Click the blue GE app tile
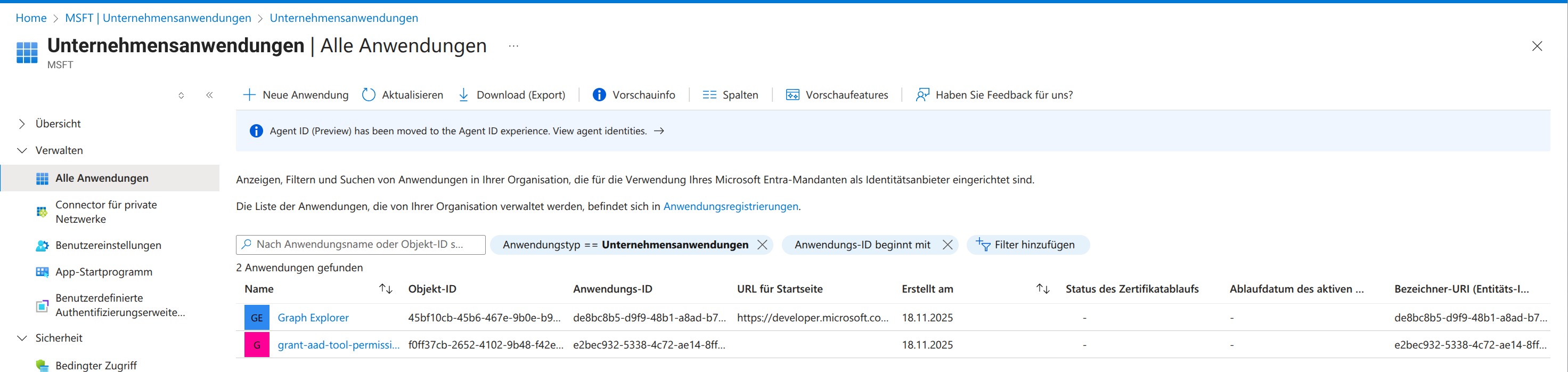The width and height of the screenshot is (1568, 372). (x=257, y=318)
